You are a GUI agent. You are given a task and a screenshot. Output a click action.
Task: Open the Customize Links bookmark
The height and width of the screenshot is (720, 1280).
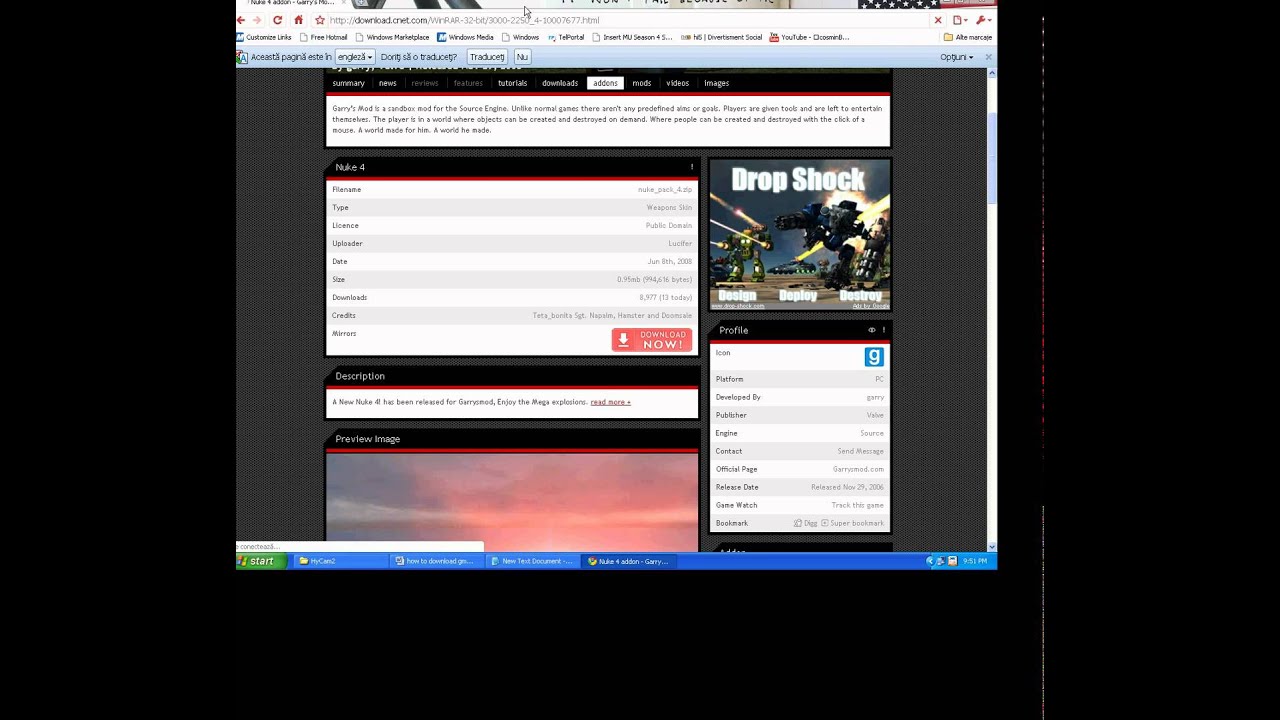click(264, 37)
